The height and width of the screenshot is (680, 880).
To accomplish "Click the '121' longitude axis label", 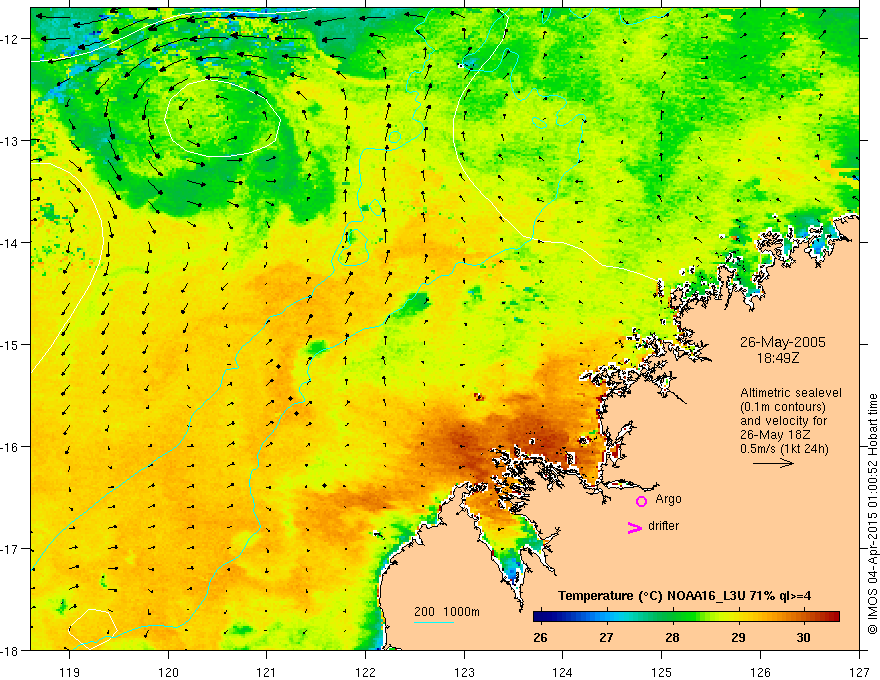I will coord(266,672).
